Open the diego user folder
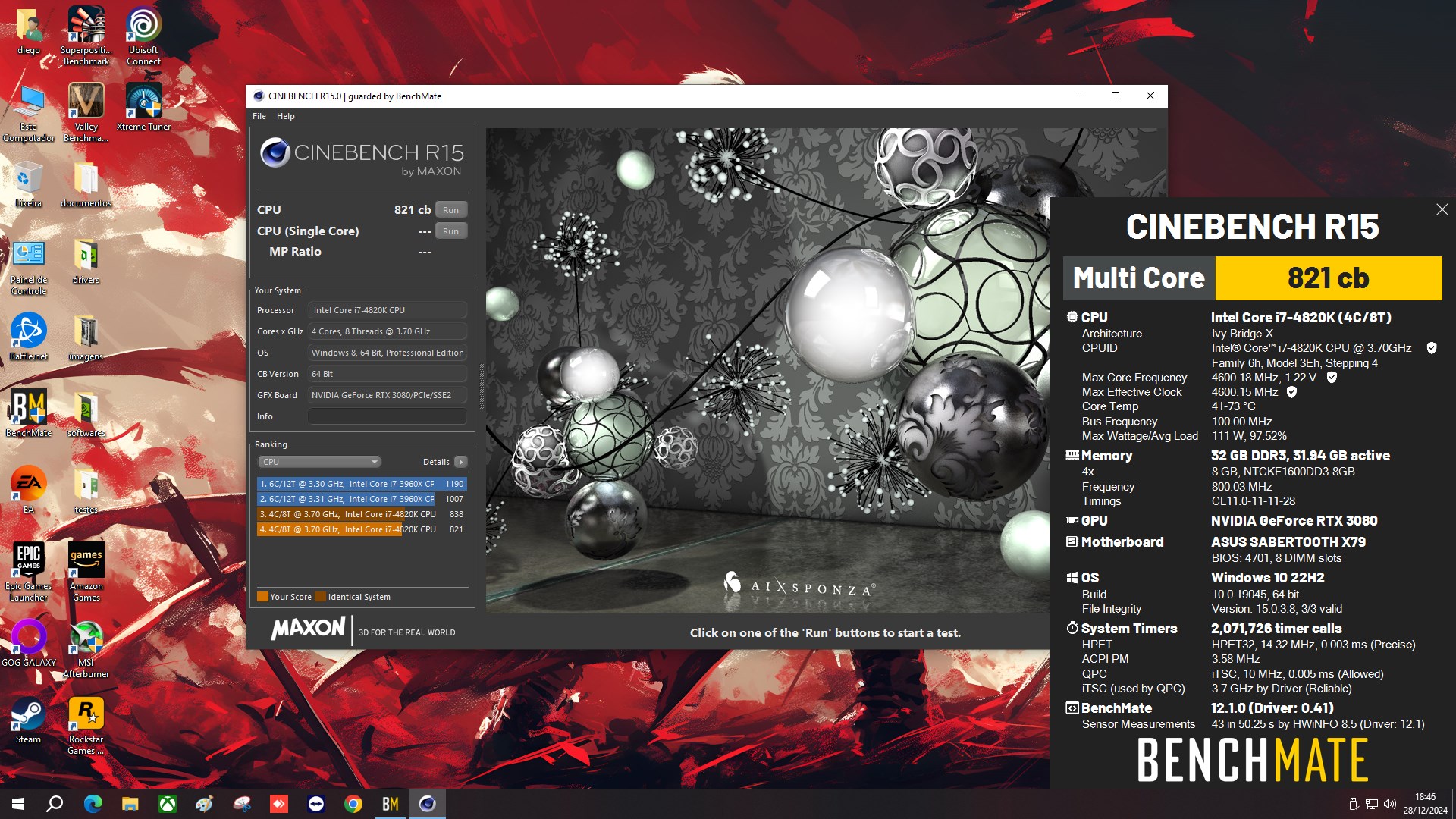Viewport: 1456px width, 819px height. click(29, 30)
